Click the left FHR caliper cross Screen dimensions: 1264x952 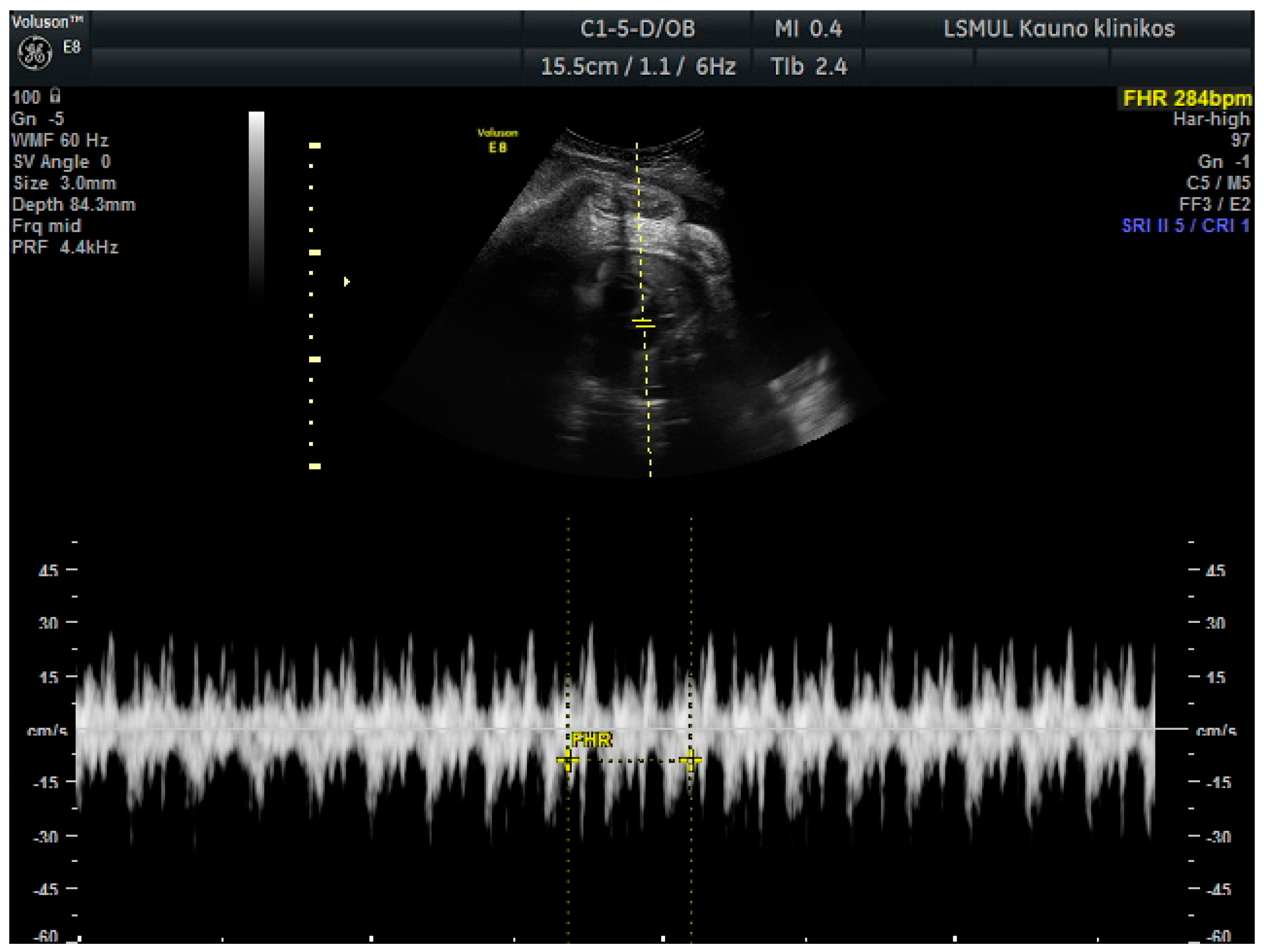pyautogui.click(x=567, y=760)
